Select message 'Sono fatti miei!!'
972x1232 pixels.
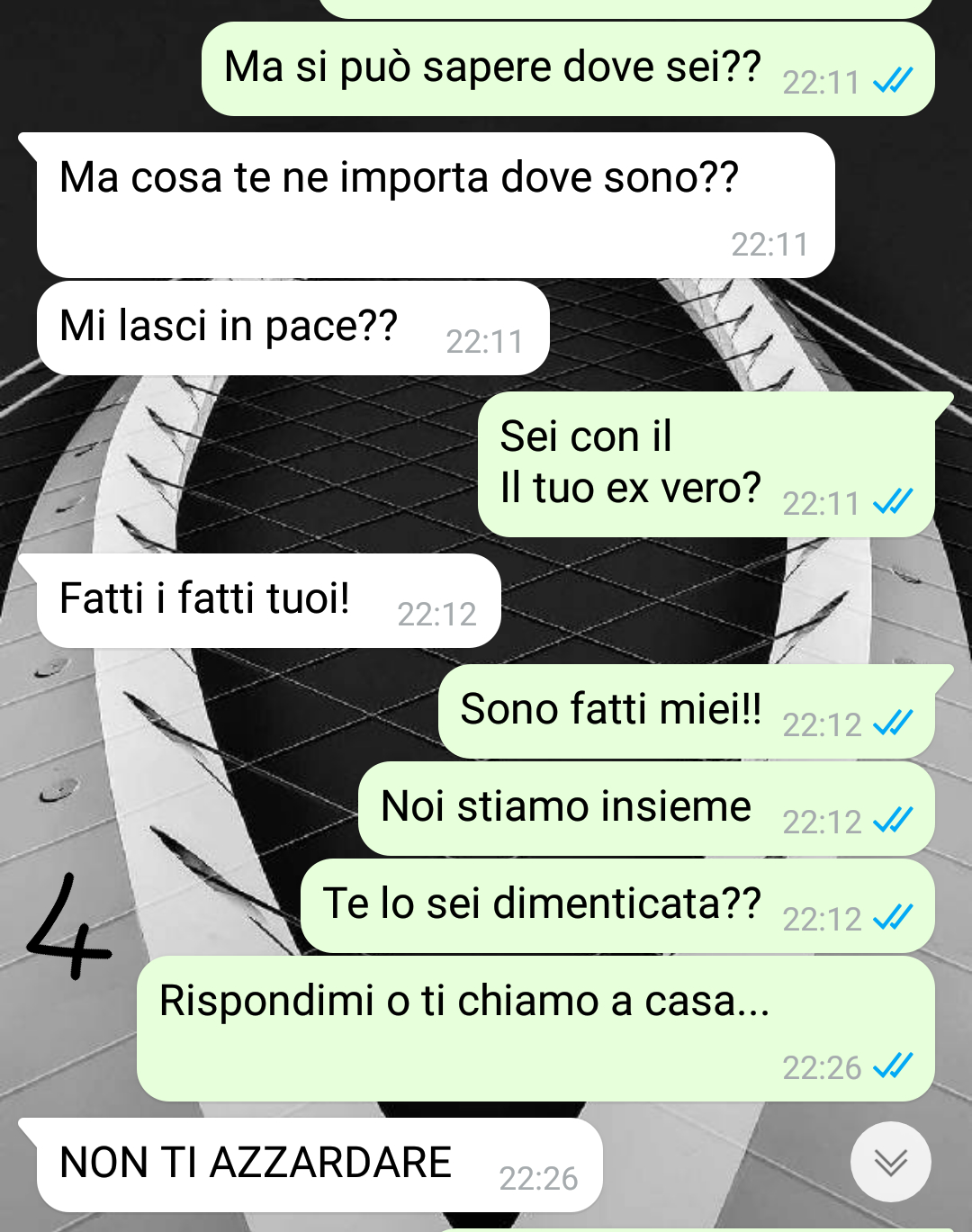click(x=687, y=711)
